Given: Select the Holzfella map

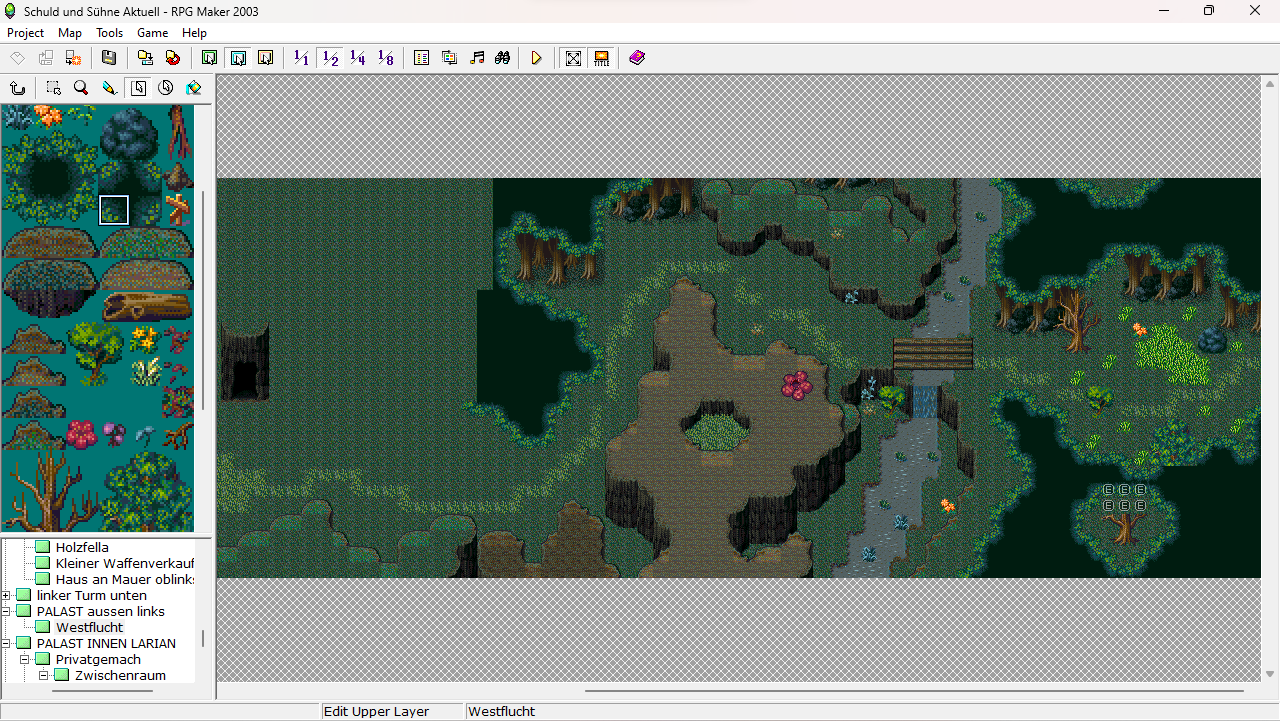Looking at the screenshot, I should [82, 547].
